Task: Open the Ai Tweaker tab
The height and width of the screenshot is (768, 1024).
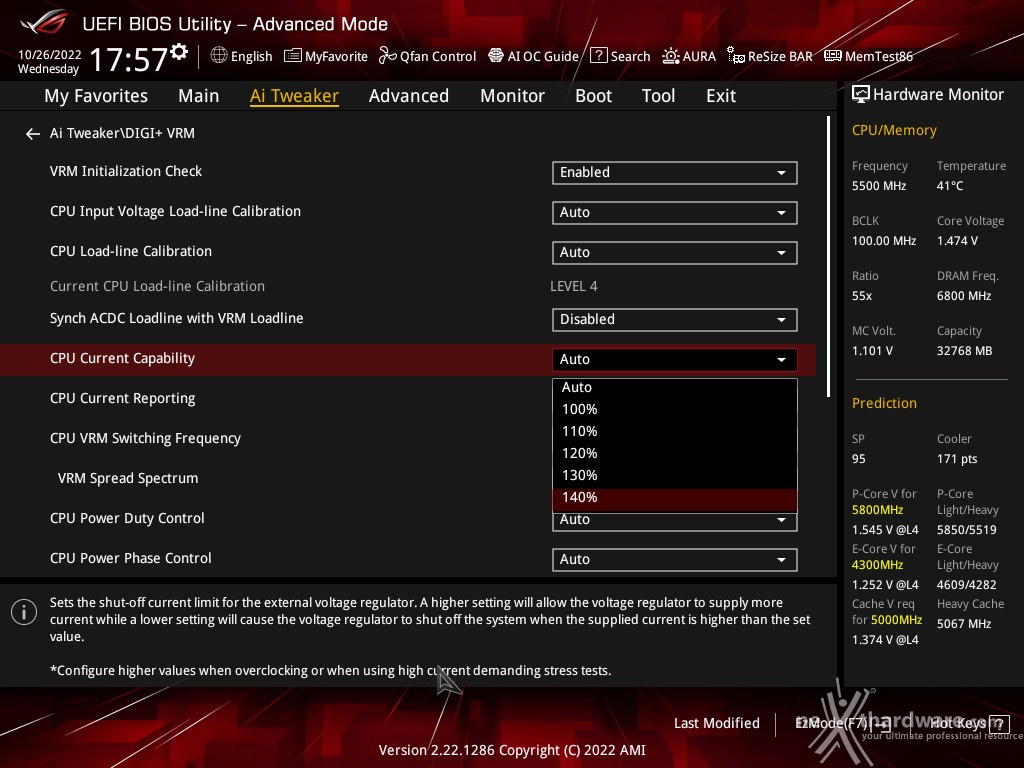Action: pyautogui.click(x=294, y=96)
